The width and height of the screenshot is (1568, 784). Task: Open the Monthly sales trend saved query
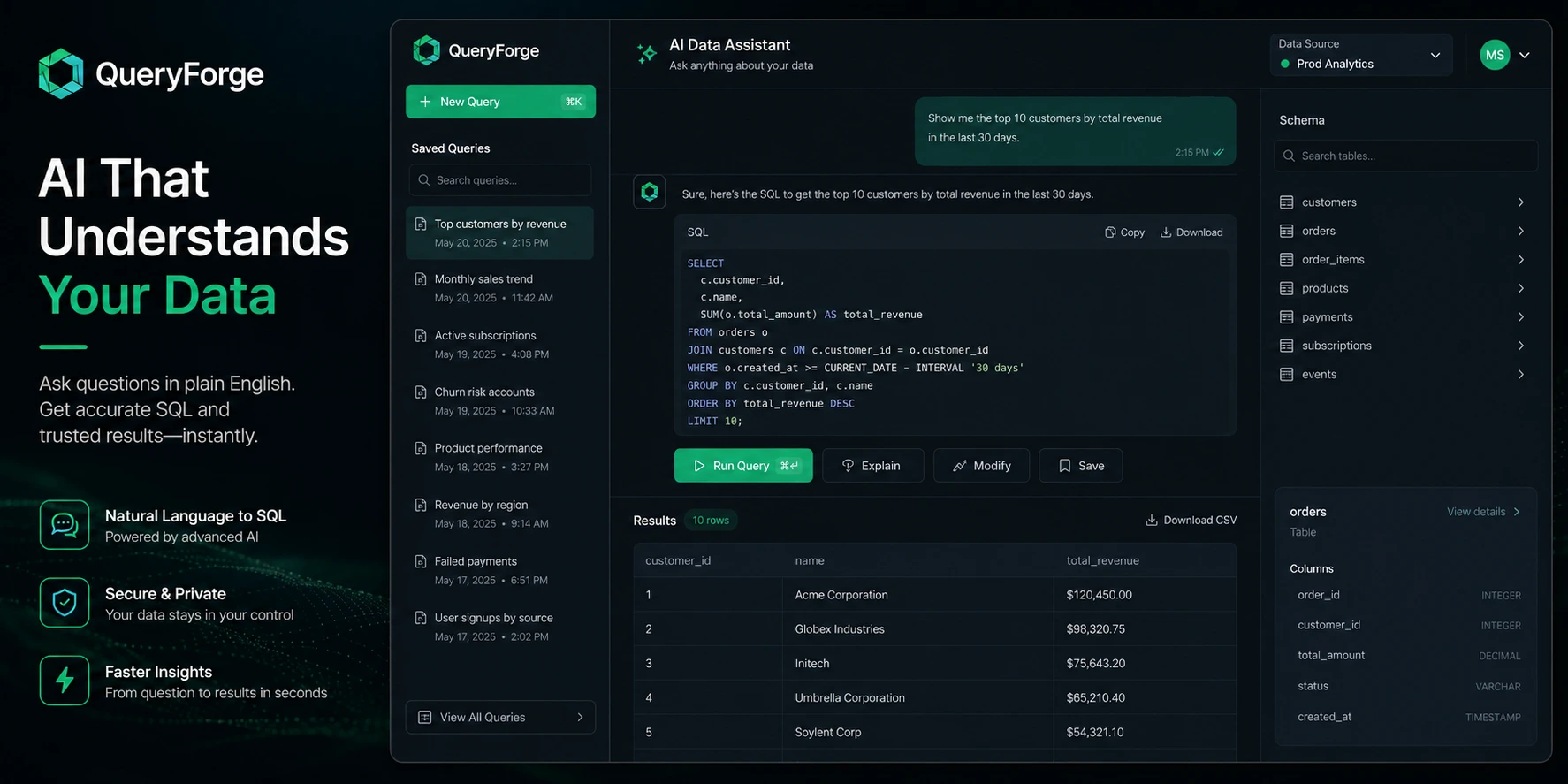tap(499, 288)
